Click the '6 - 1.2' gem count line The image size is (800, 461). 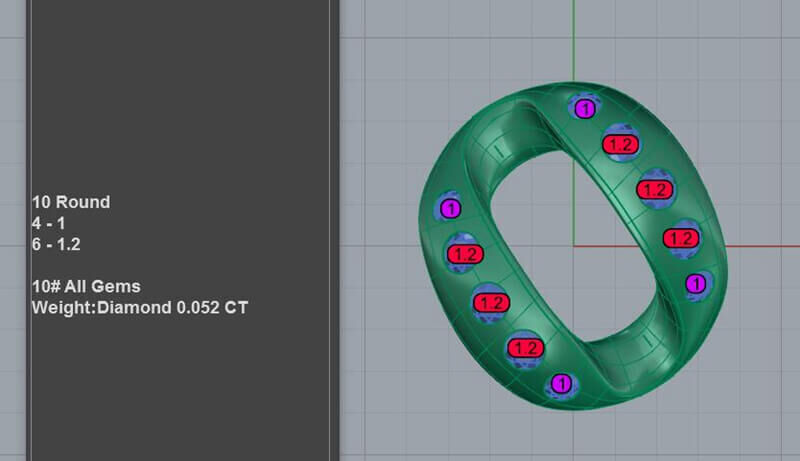56,244
